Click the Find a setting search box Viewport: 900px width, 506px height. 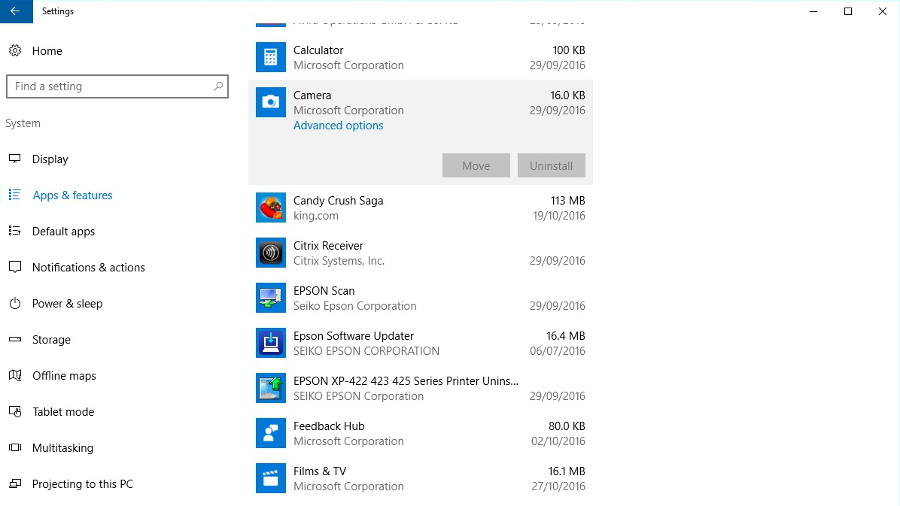pyautogui.click(x=110, y=87)
